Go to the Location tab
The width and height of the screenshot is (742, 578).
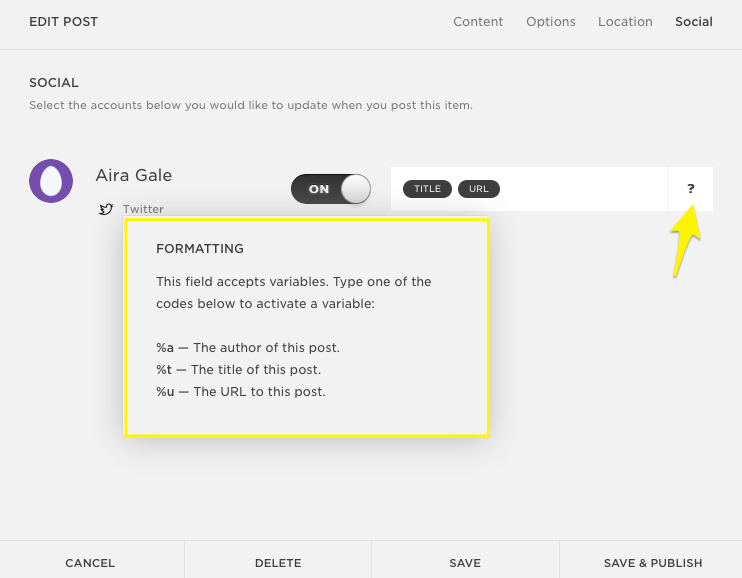pos(625,22)
